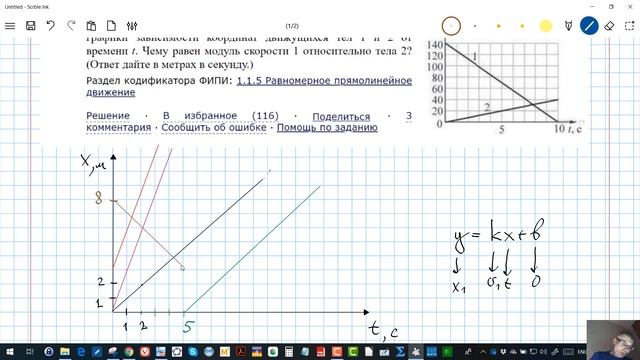Select the Eraser tool

[609, 26]
